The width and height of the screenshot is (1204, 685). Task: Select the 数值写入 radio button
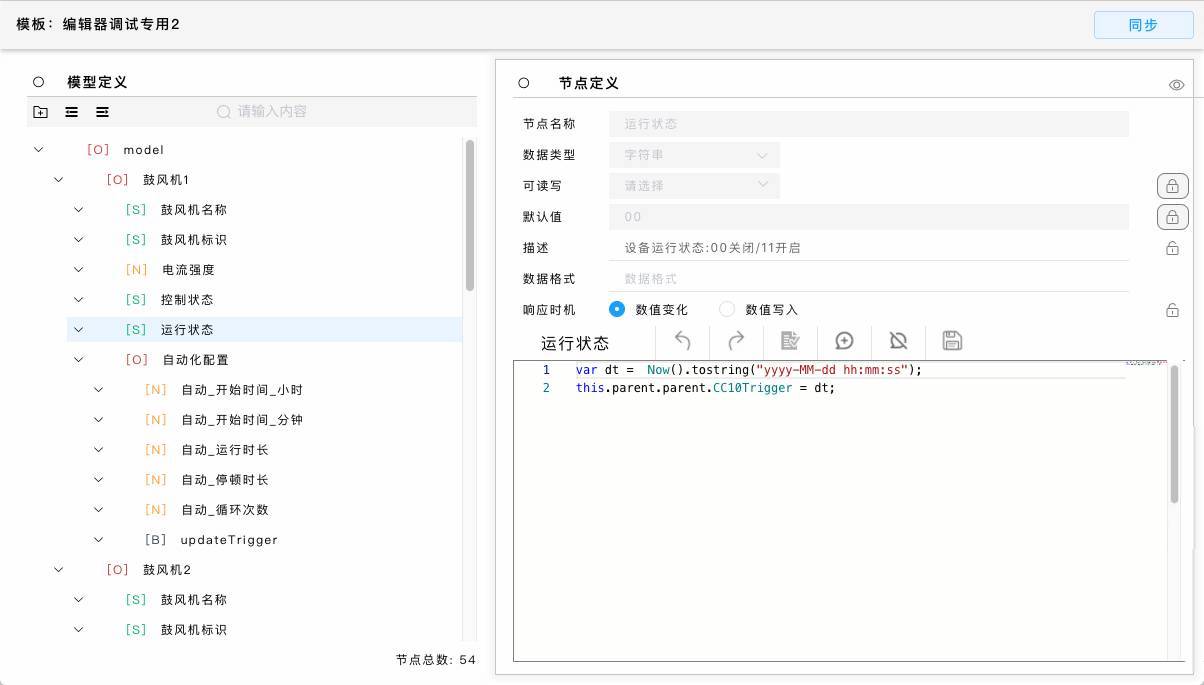[727, 310]
